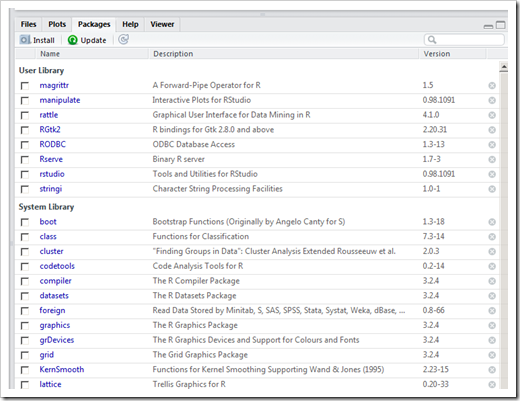The width and height of the screenshot is (520, 401).
Task: Tick the RGtk2 package checkbox
Action: tap(25, 130)
